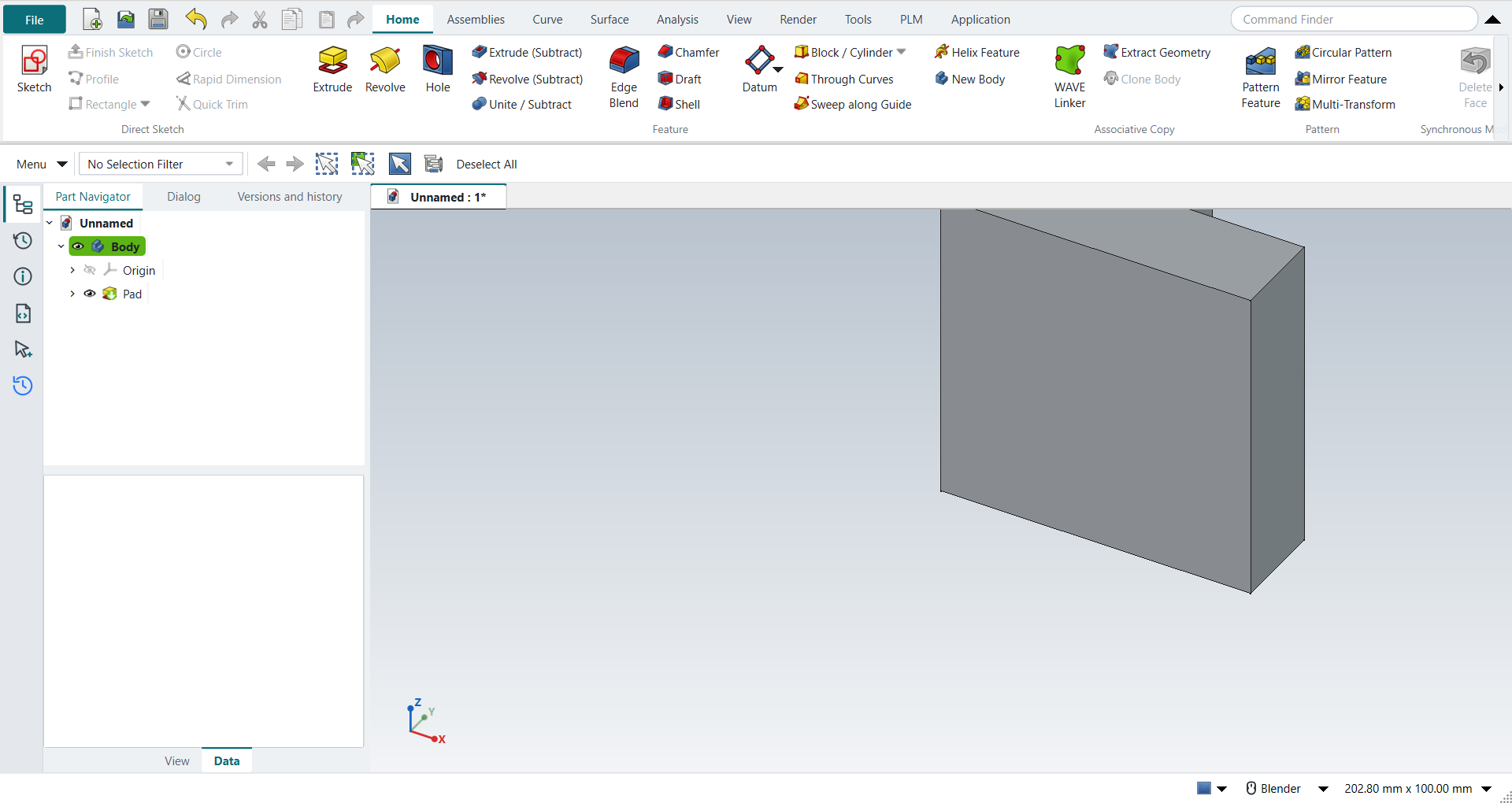This screenshot has width=1512, height=803.
Task: Select the Shell tool
Action: [x=680, y=104]
